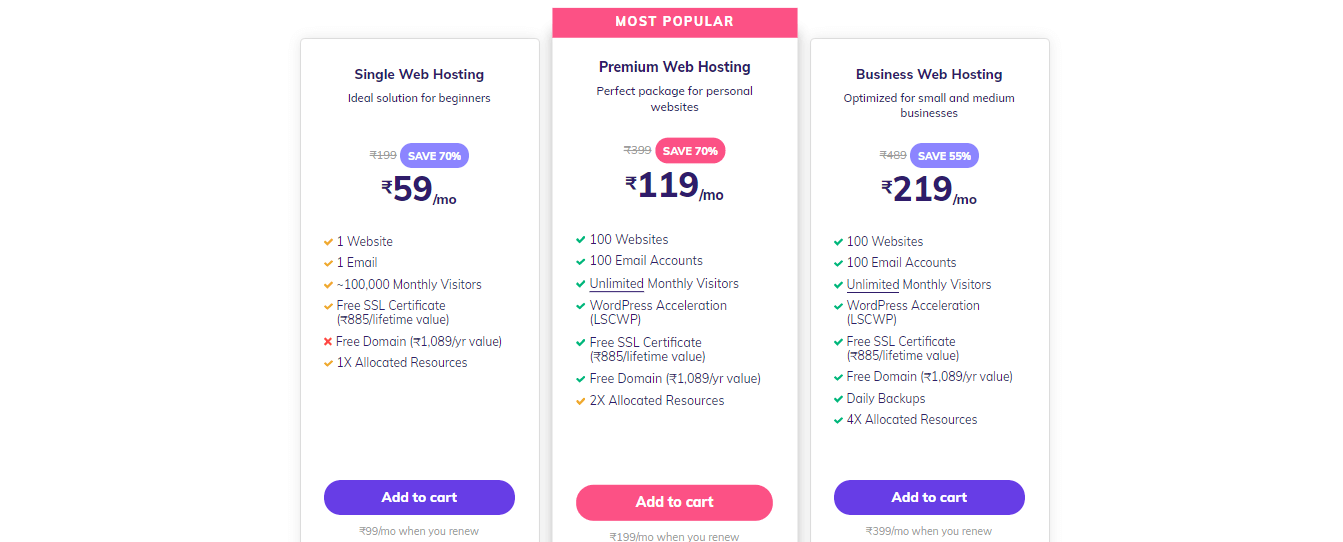Click checkmark next to 1 Website
Image resolution: width=1343 pixels, height=542 pixels.
coord(328,242)
